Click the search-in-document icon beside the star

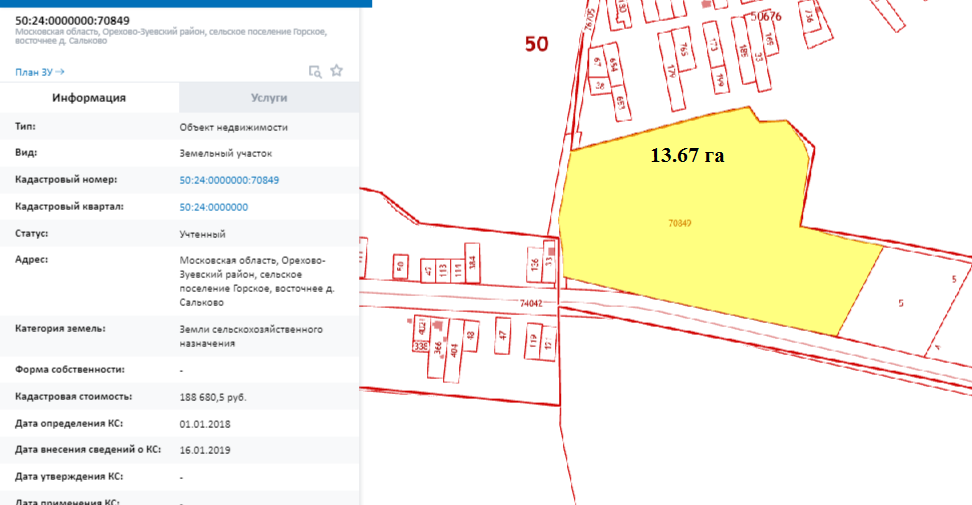coord(314,71)
